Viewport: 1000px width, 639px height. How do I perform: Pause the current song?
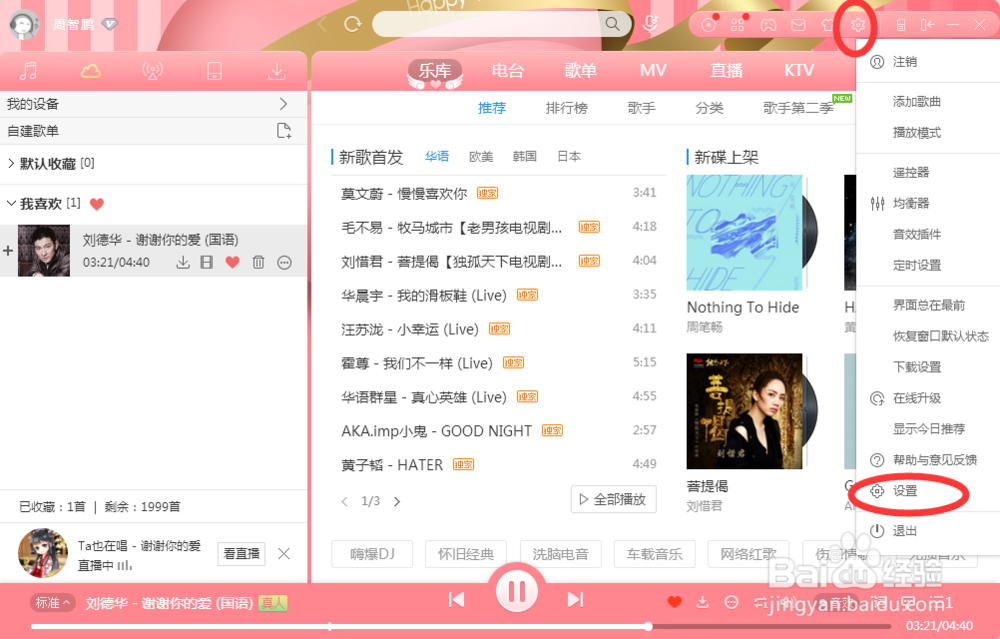pos(517,591)
